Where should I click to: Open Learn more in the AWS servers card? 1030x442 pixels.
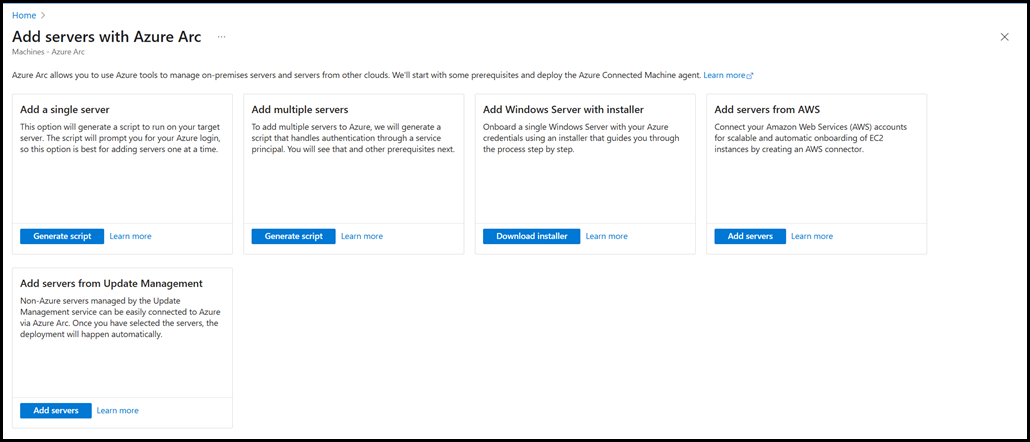coord(811,236)
